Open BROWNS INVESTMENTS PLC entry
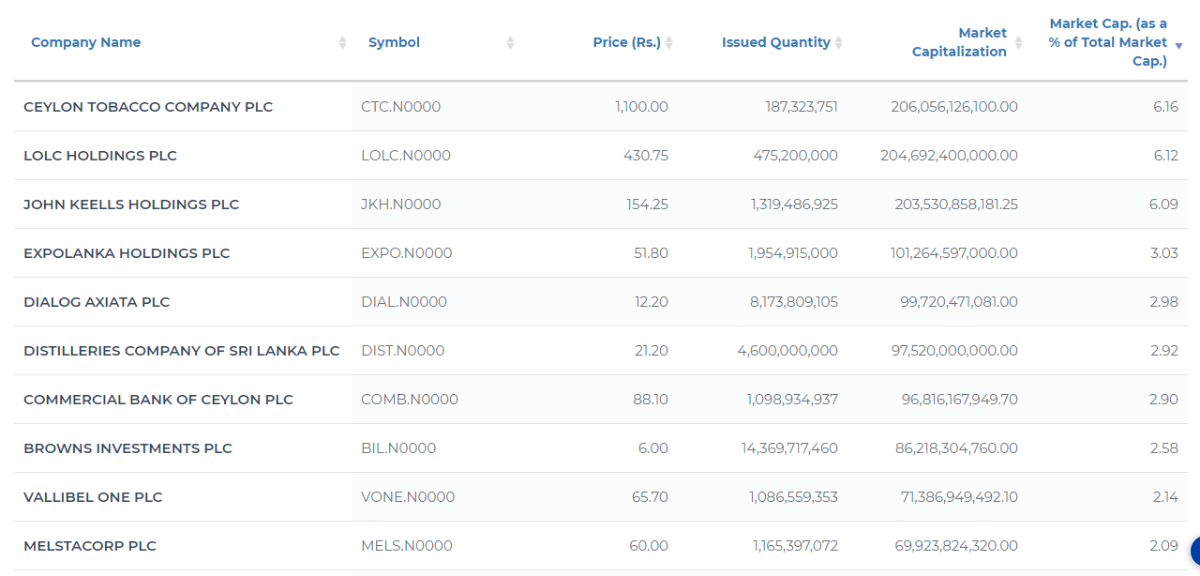 (128, 449)
